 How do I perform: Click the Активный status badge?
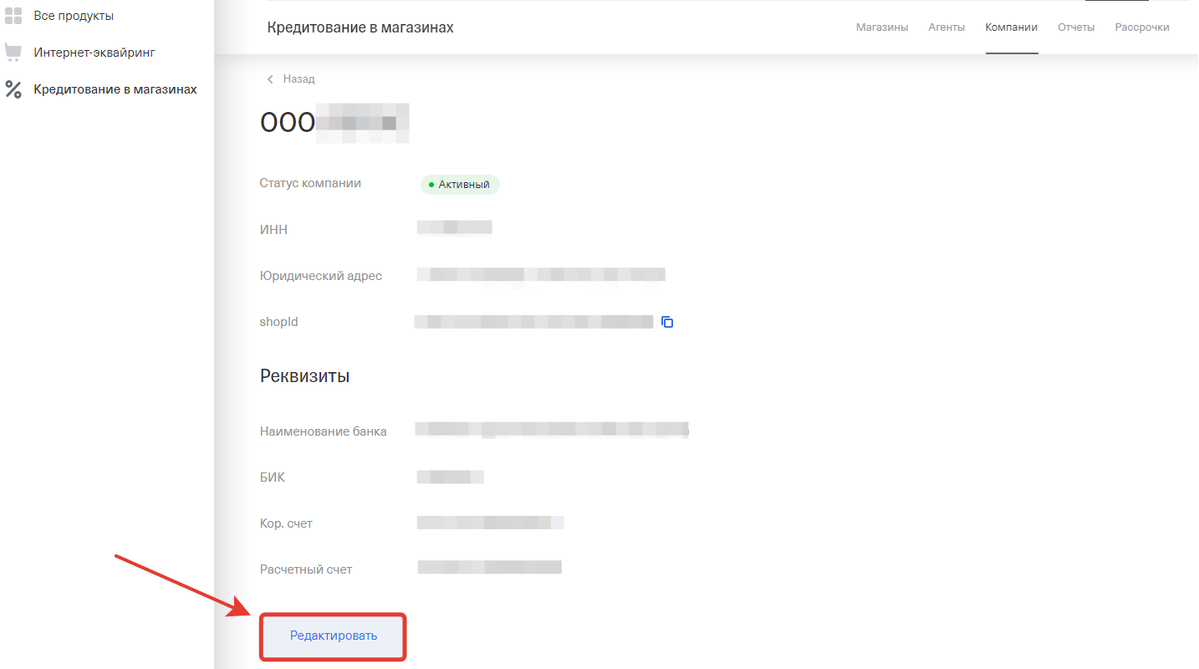click(459, 185)
